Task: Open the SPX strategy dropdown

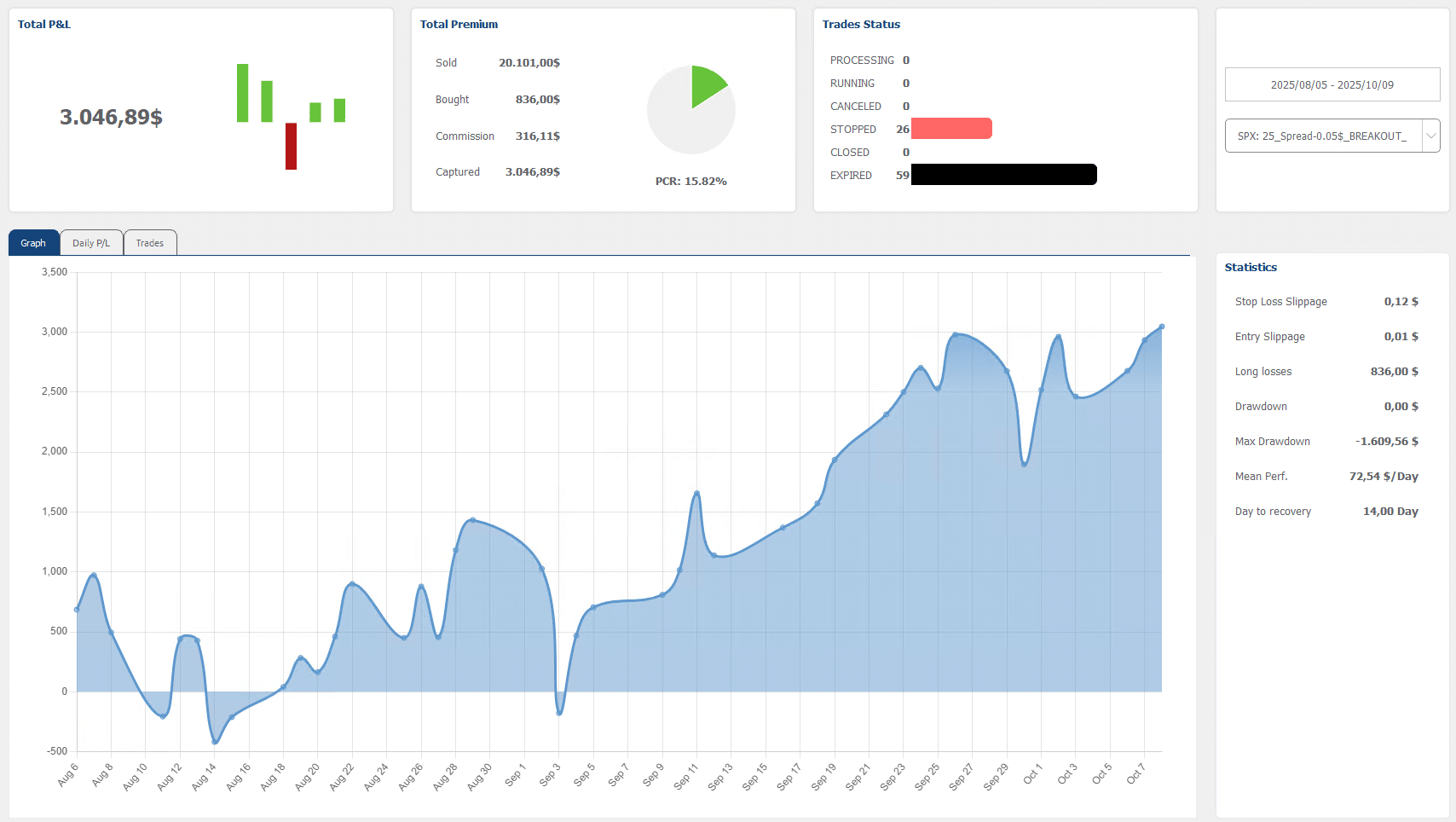Action: point(1322,136)
